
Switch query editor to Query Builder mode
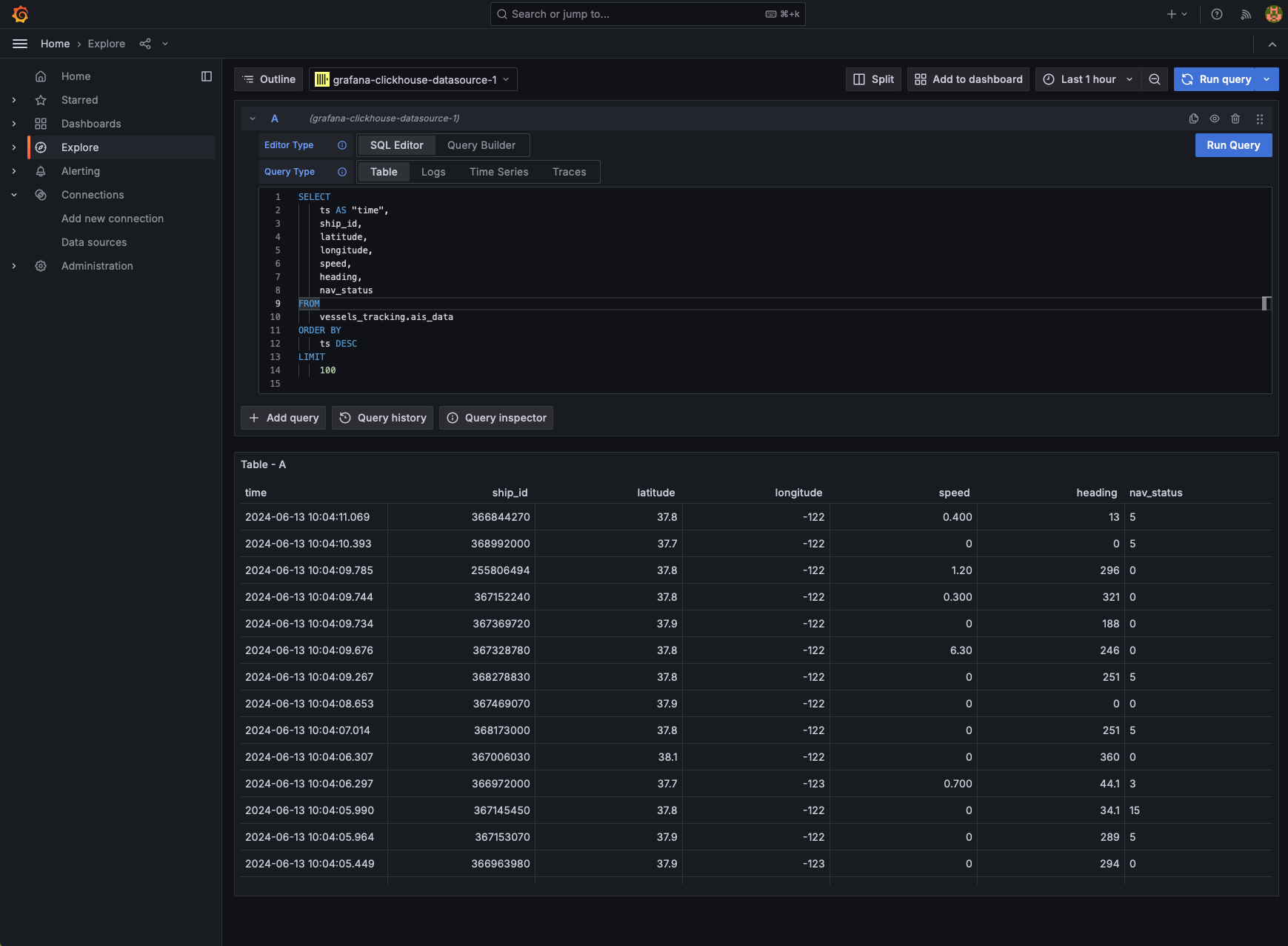481,145
